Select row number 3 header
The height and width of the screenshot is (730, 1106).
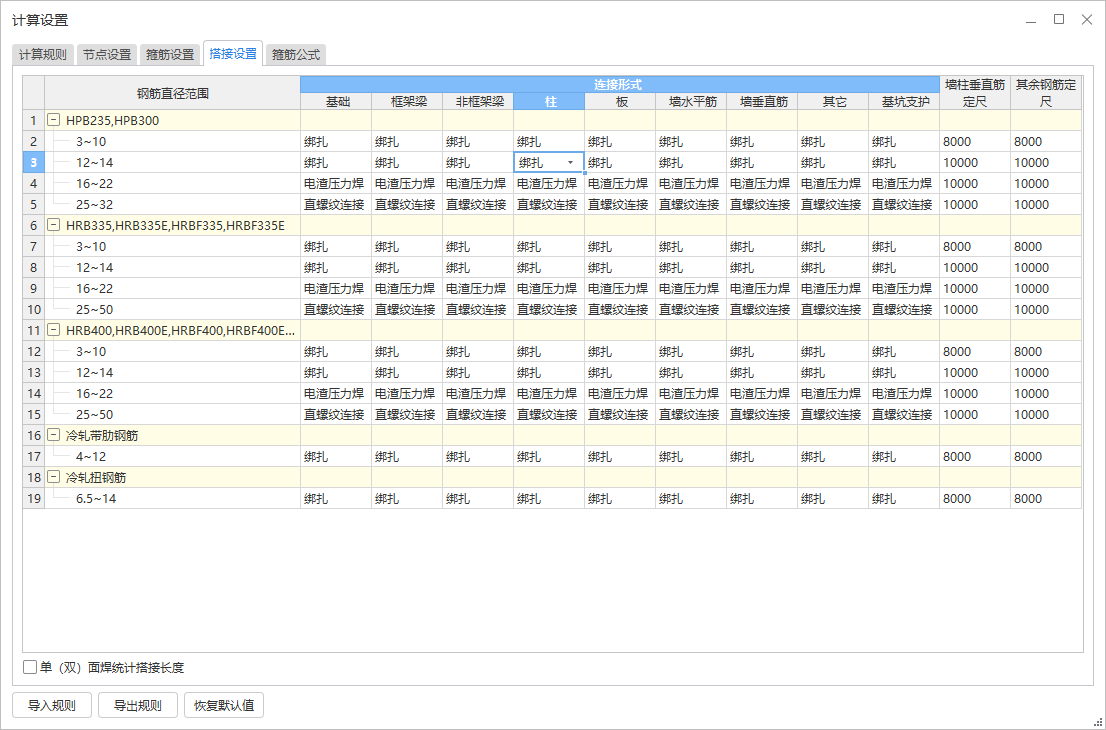click(34, 163)
